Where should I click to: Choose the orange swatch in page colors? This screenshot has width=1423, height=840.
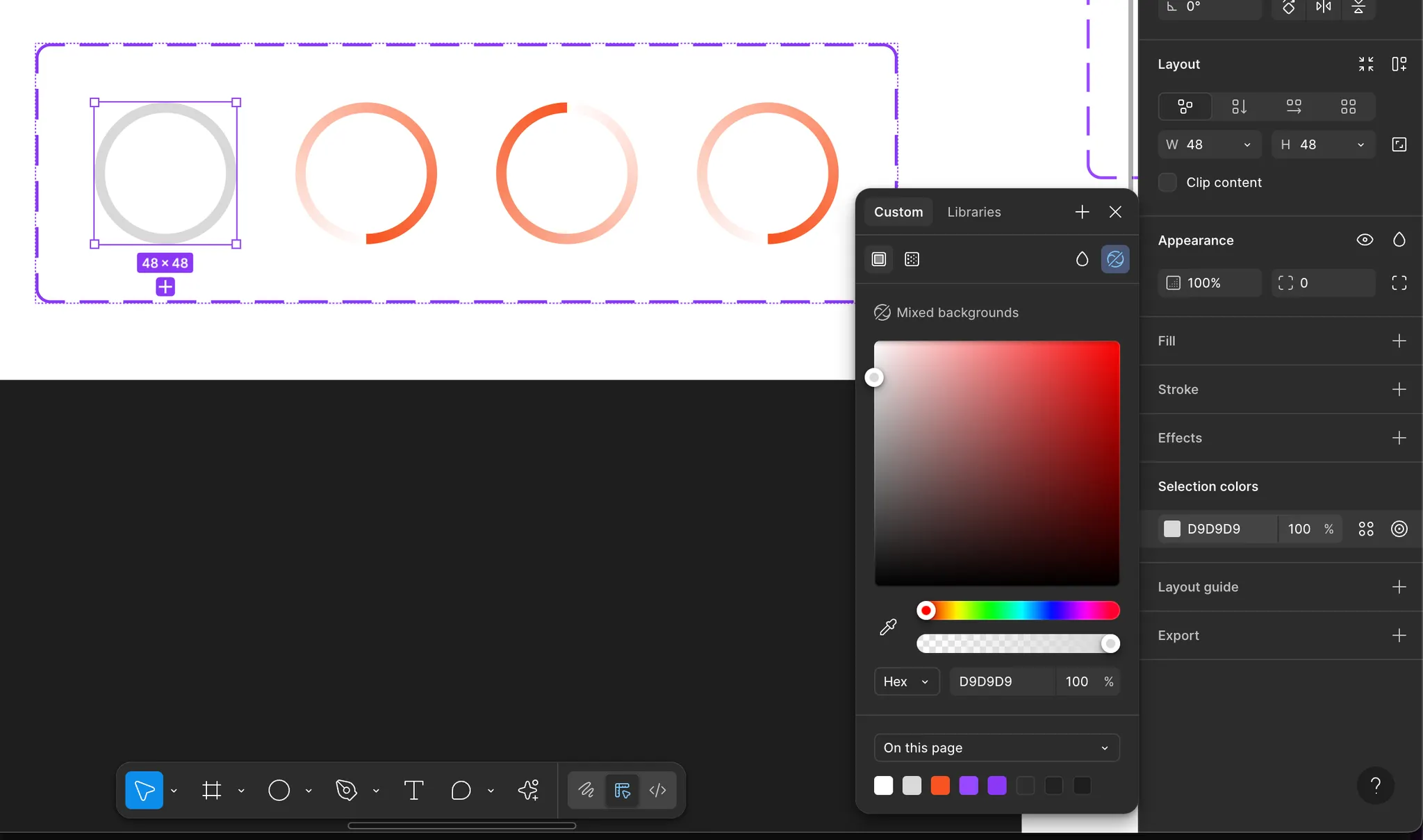(x=940, y=786)
